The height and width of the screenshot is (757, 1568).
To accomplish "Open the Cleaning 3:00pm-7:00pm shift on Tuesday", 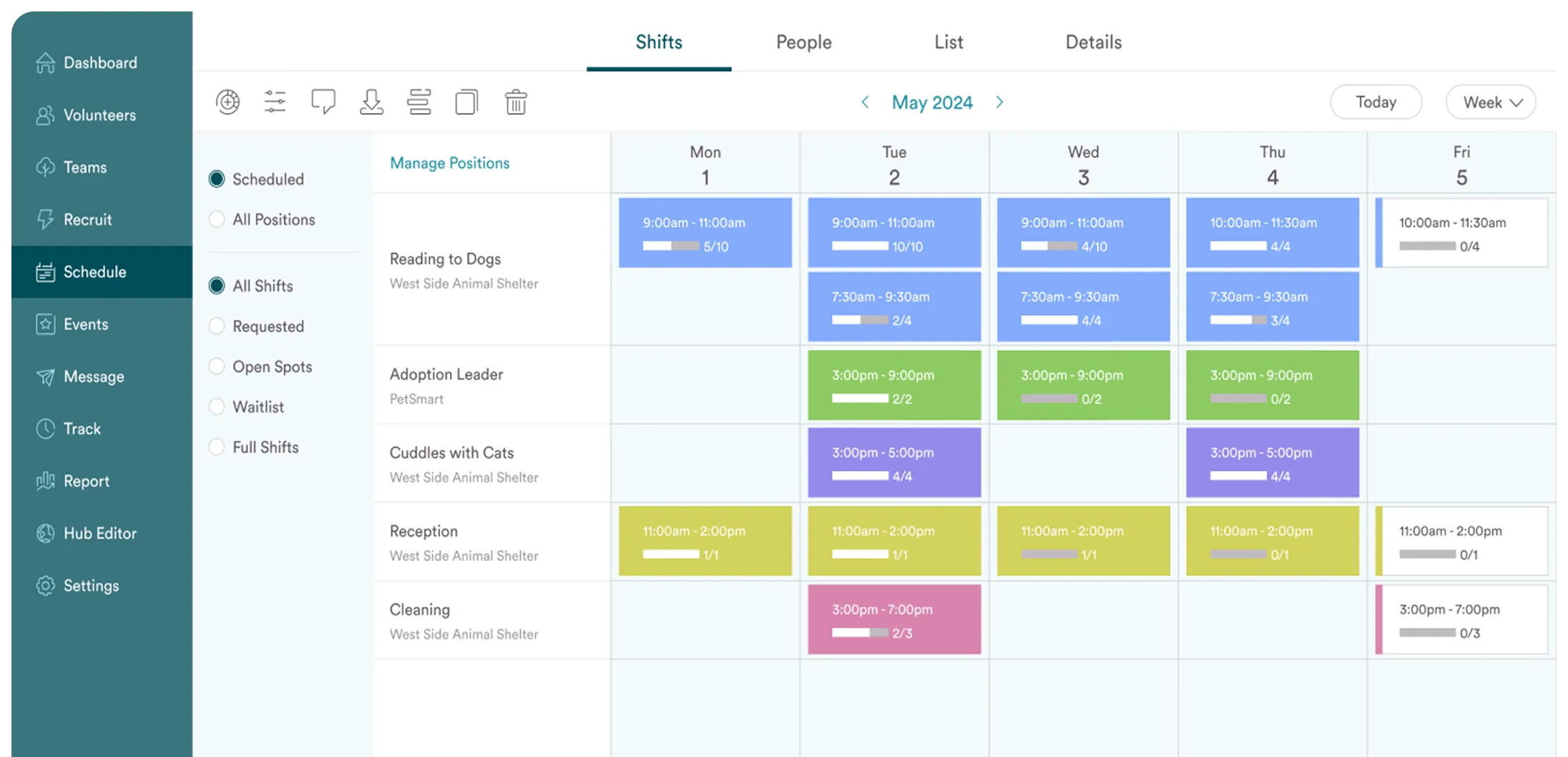I will [894, 620].
